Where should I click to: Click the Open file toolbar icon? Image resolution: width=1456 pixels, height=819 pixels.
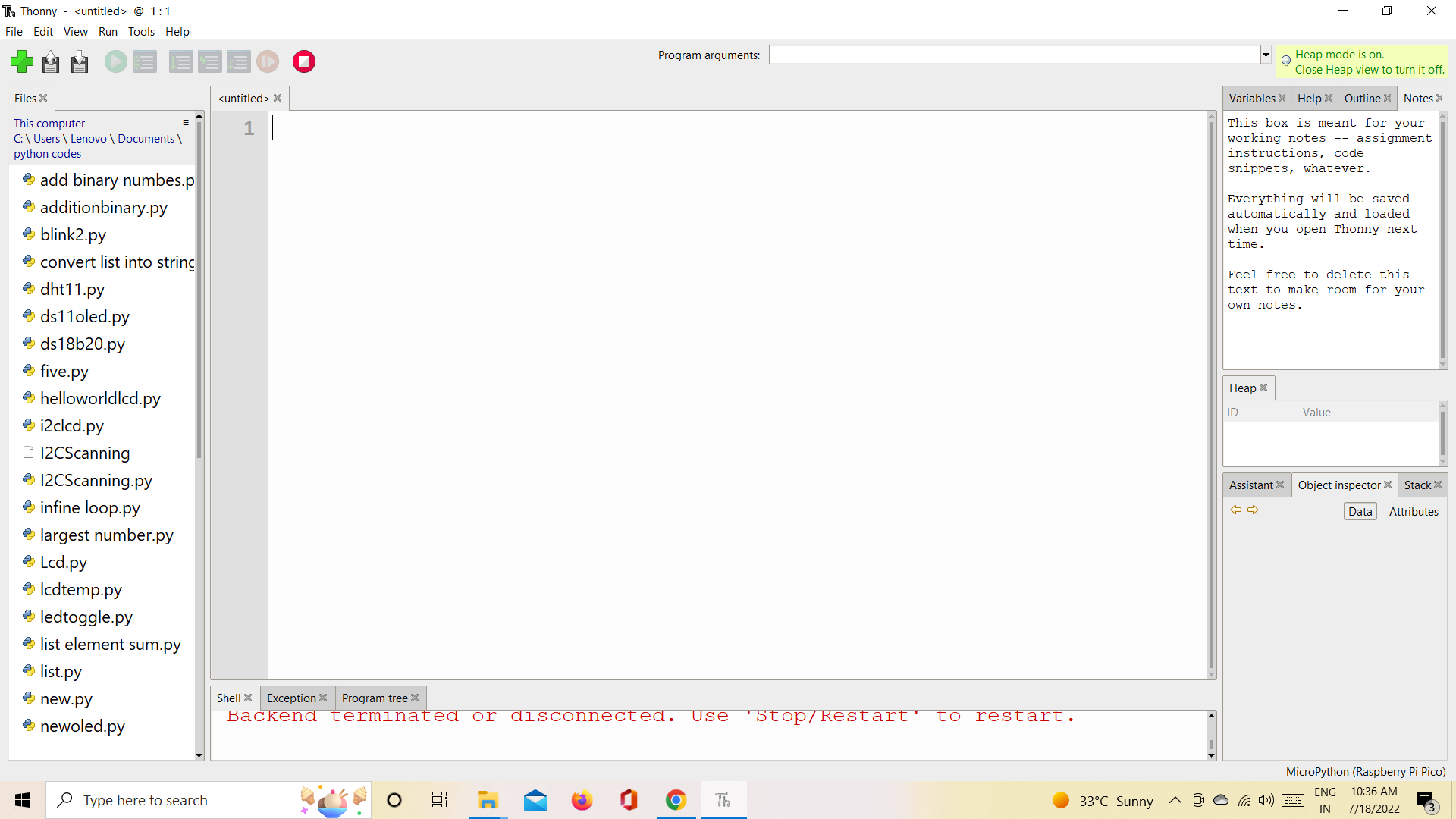tap(51, 61)
